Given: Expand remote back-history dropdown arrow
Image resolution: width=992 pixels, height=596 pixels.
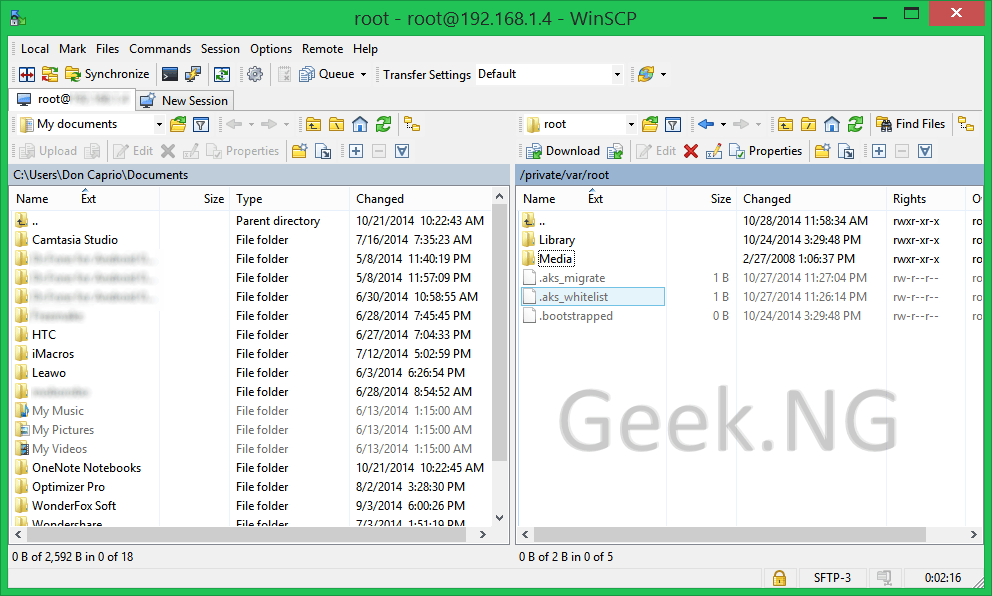Looking at the screenshot, I should click(x=723, y=125).
